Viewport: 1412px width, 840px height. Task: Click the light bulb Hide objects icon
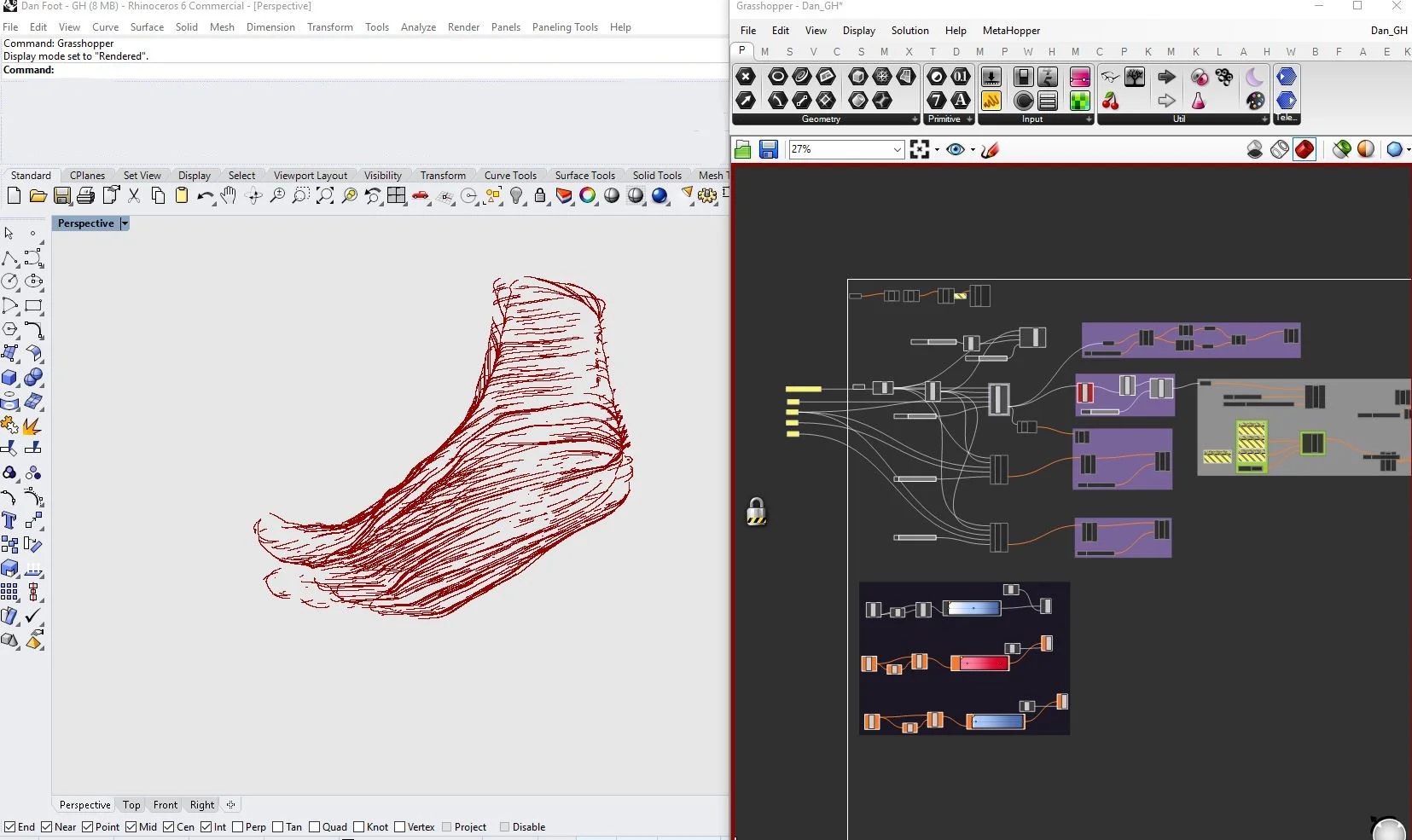click(x=516, y=196)
